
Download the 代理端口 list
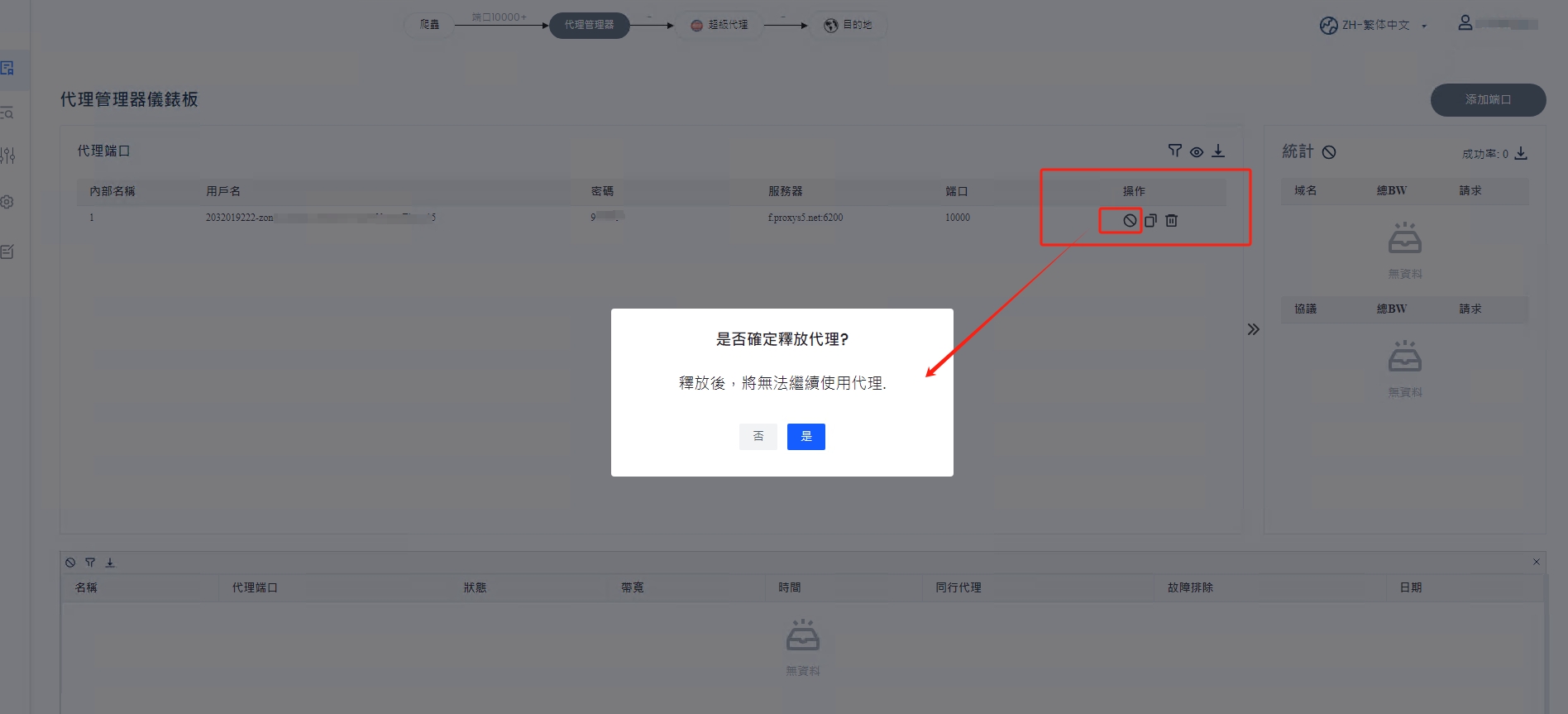coord(1218,151)
